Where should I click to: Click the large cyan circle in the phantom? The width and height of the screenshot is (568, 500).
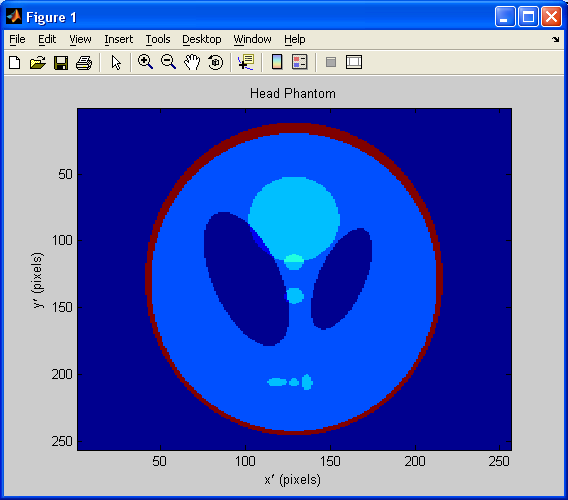(x=294, y=217)
